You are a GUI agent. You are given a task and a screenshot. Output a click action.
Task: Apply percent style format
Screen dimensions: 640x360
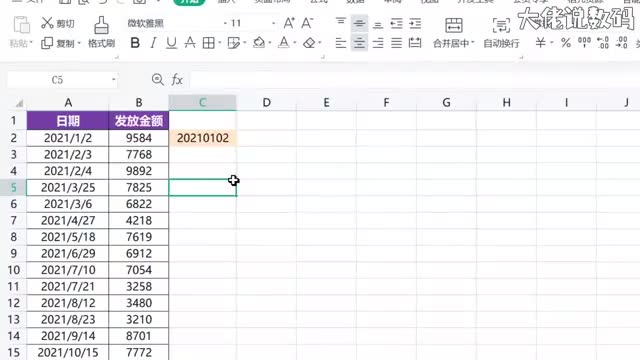(566, 42)
